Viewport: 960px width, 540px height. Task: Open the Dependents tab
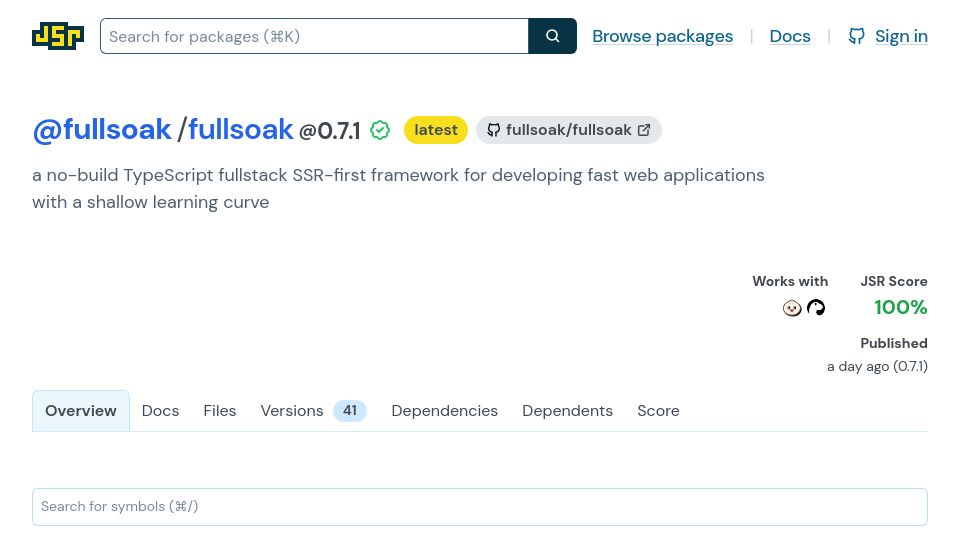(568, 411)
